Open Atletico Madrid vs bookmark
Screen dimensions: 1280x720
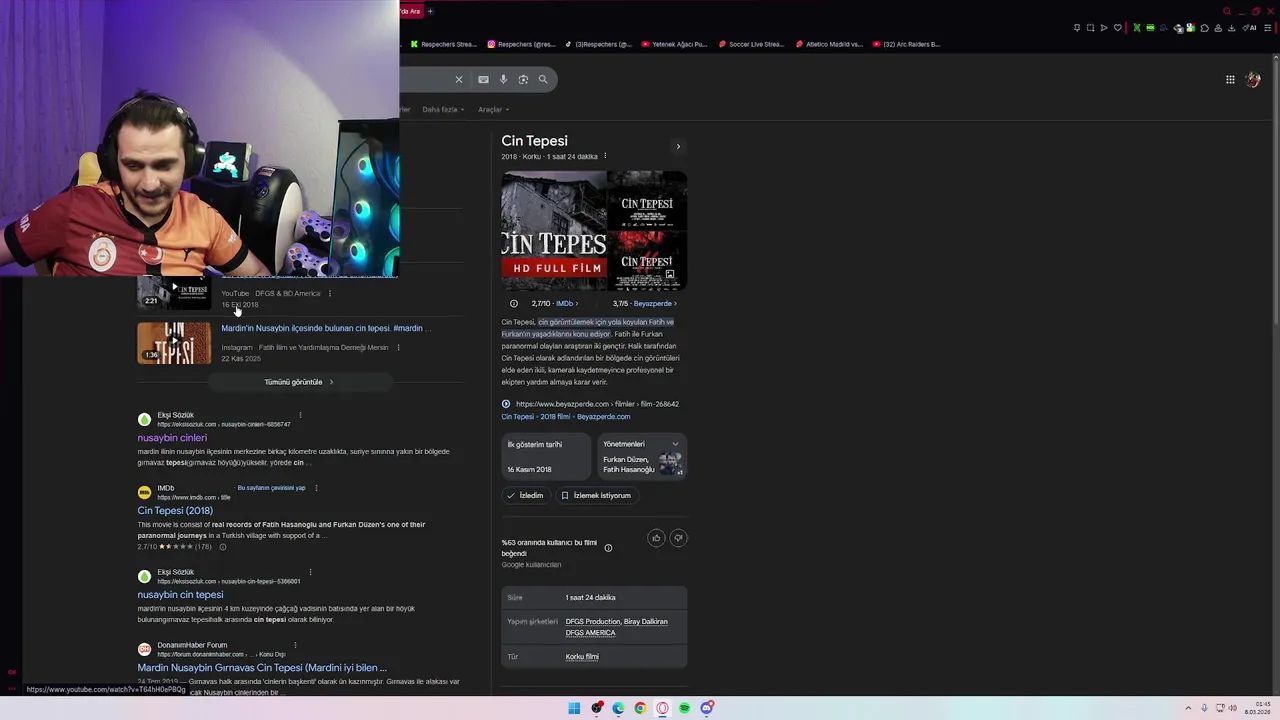pyautogui.click(x=829, y=44)
